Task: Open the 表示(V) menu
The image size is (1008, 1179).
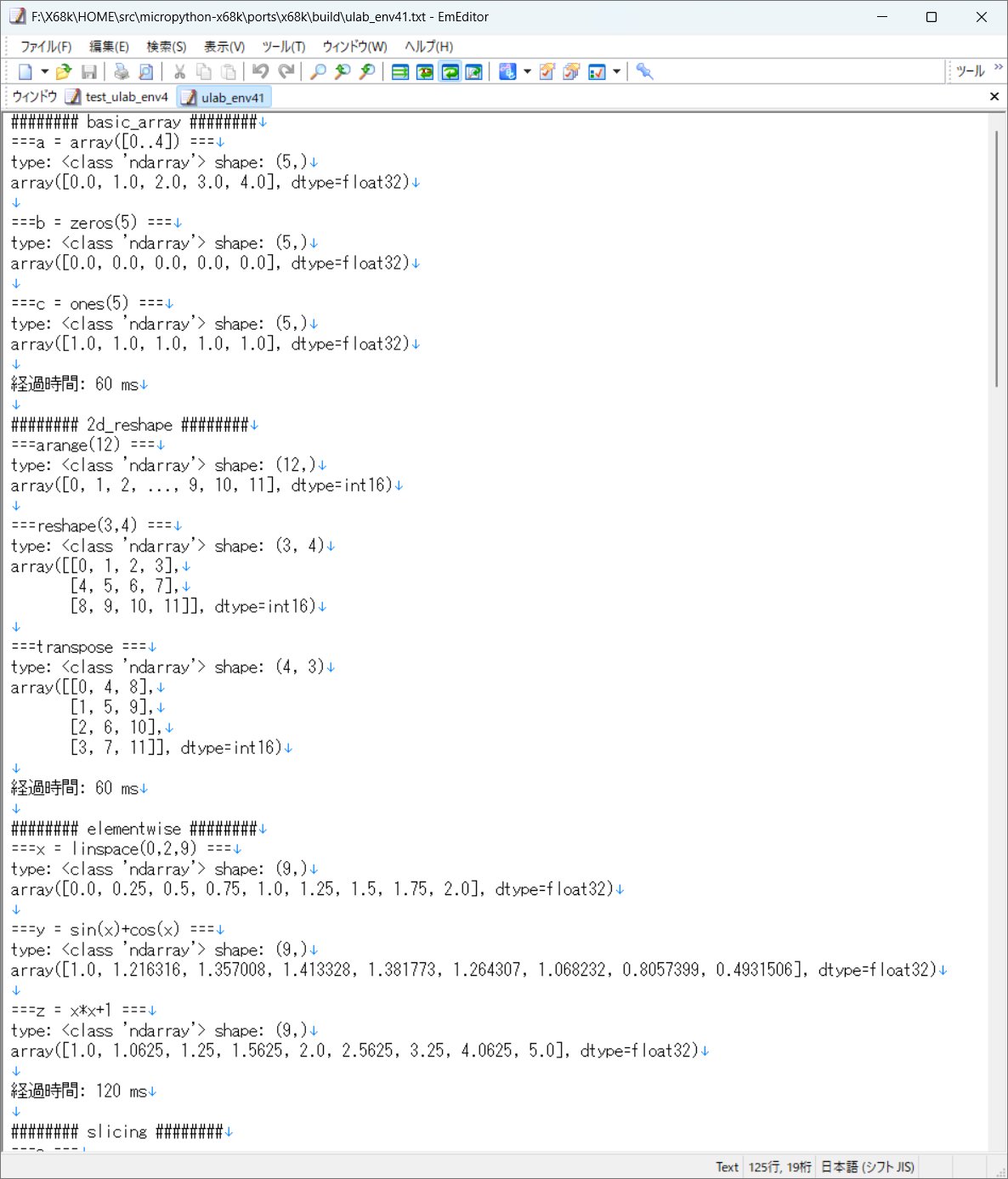Action: [x=224, y=47]
